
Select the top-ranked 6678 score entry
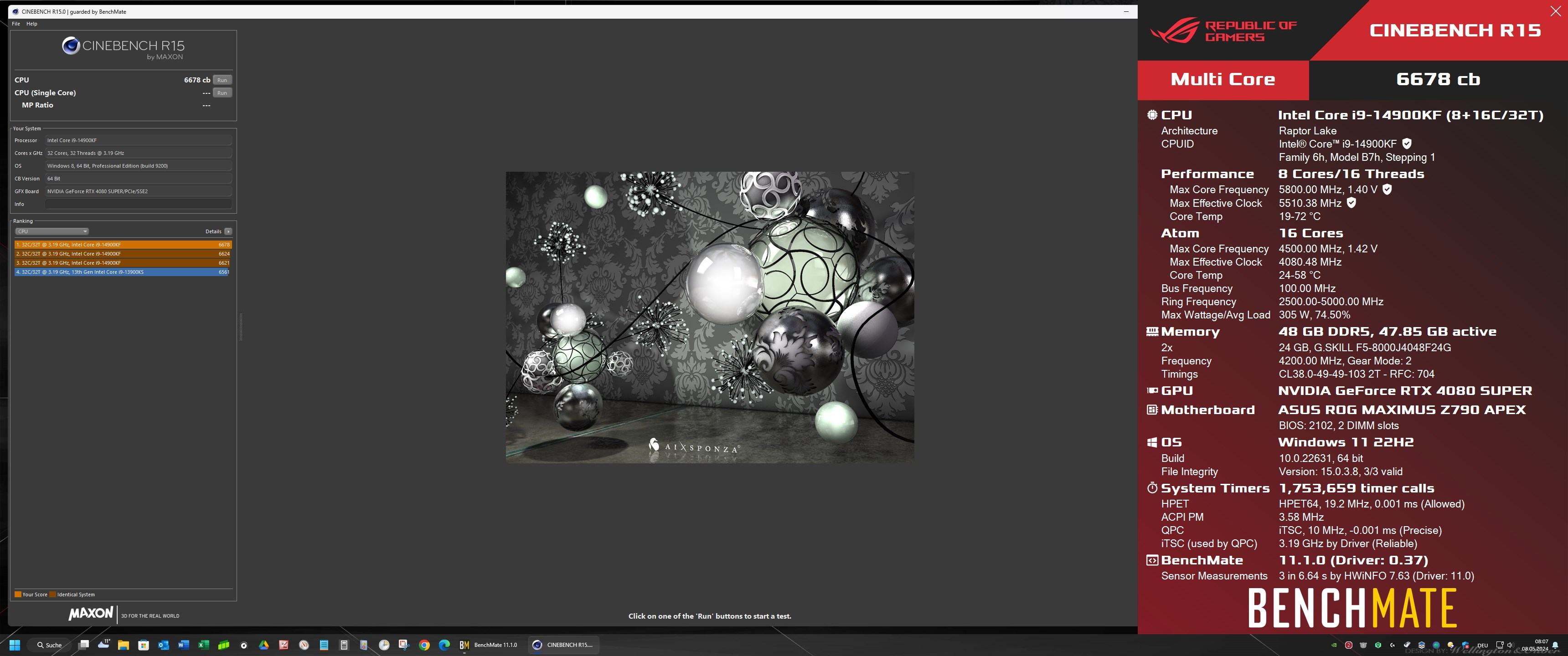(x=122, y=245)
